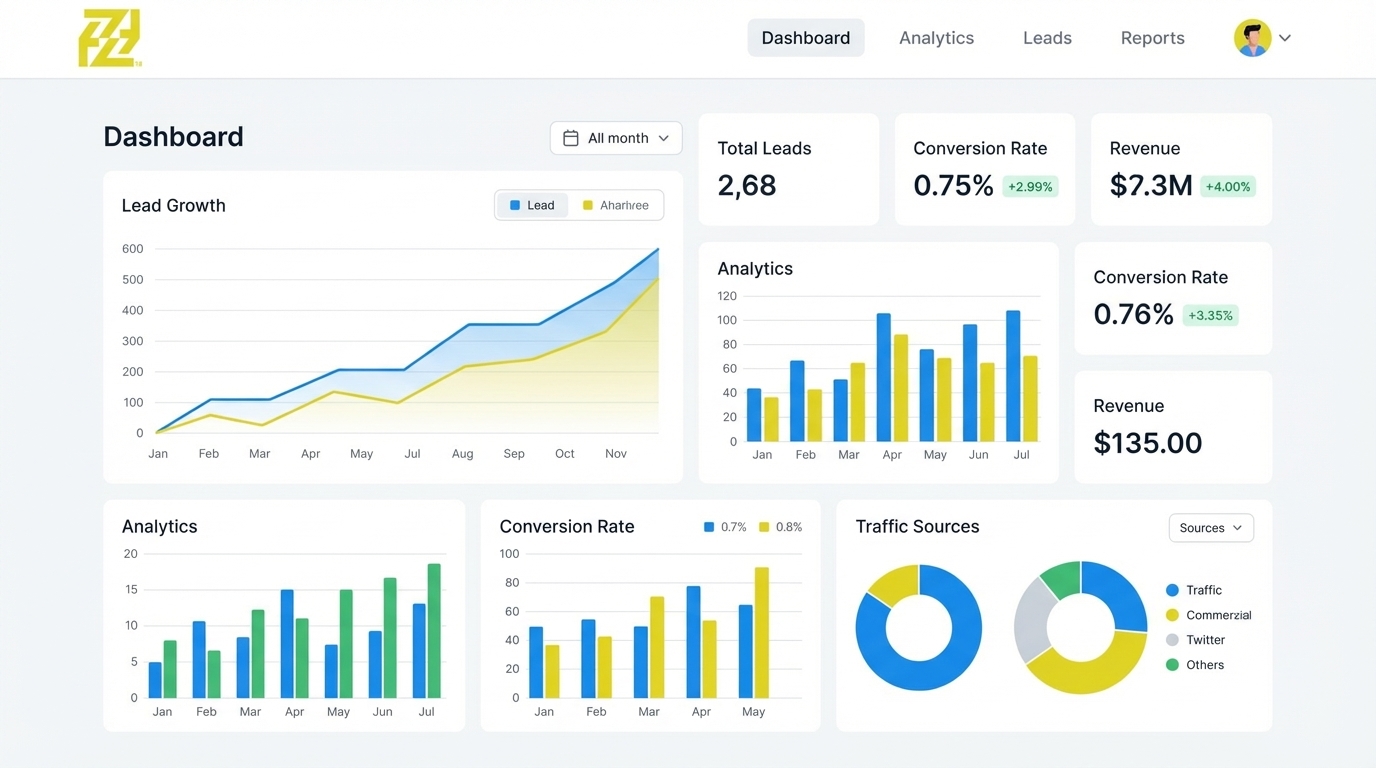Switch to the Analytics page
The height and width of the screenshot is (768, 1376).
(936, 37)
